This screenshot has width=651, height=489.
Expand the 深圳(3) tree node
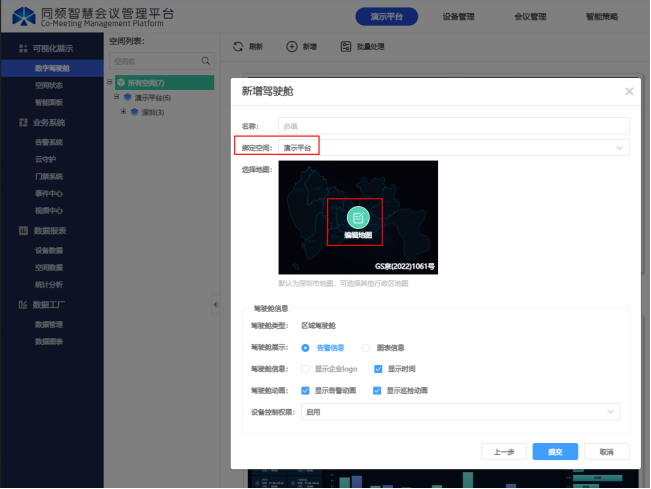[123, 111]
